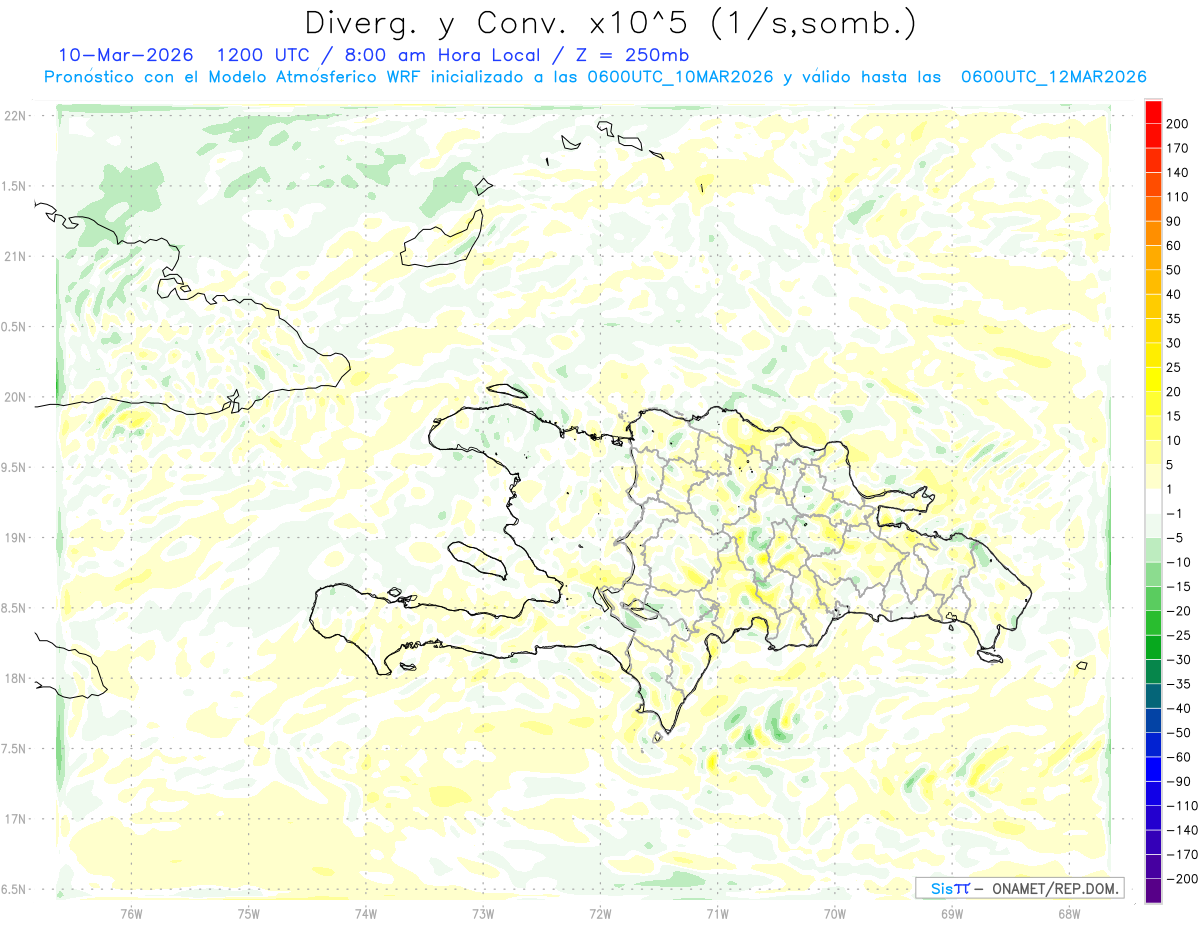Click the color bar value 110

point(1179,196)
